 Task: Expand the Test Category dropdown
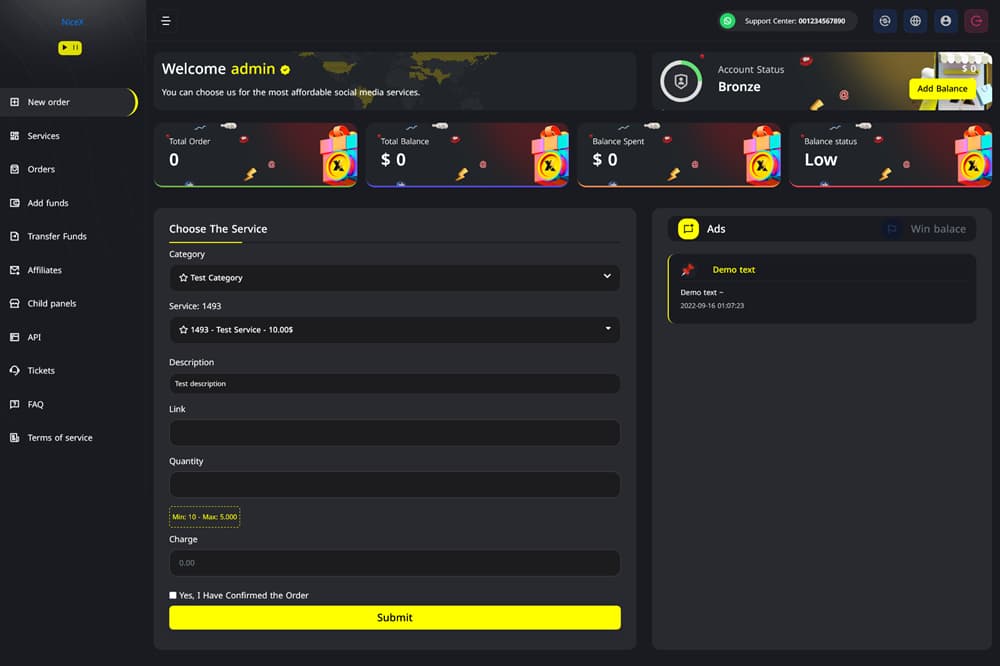click(x=395, y=278)
